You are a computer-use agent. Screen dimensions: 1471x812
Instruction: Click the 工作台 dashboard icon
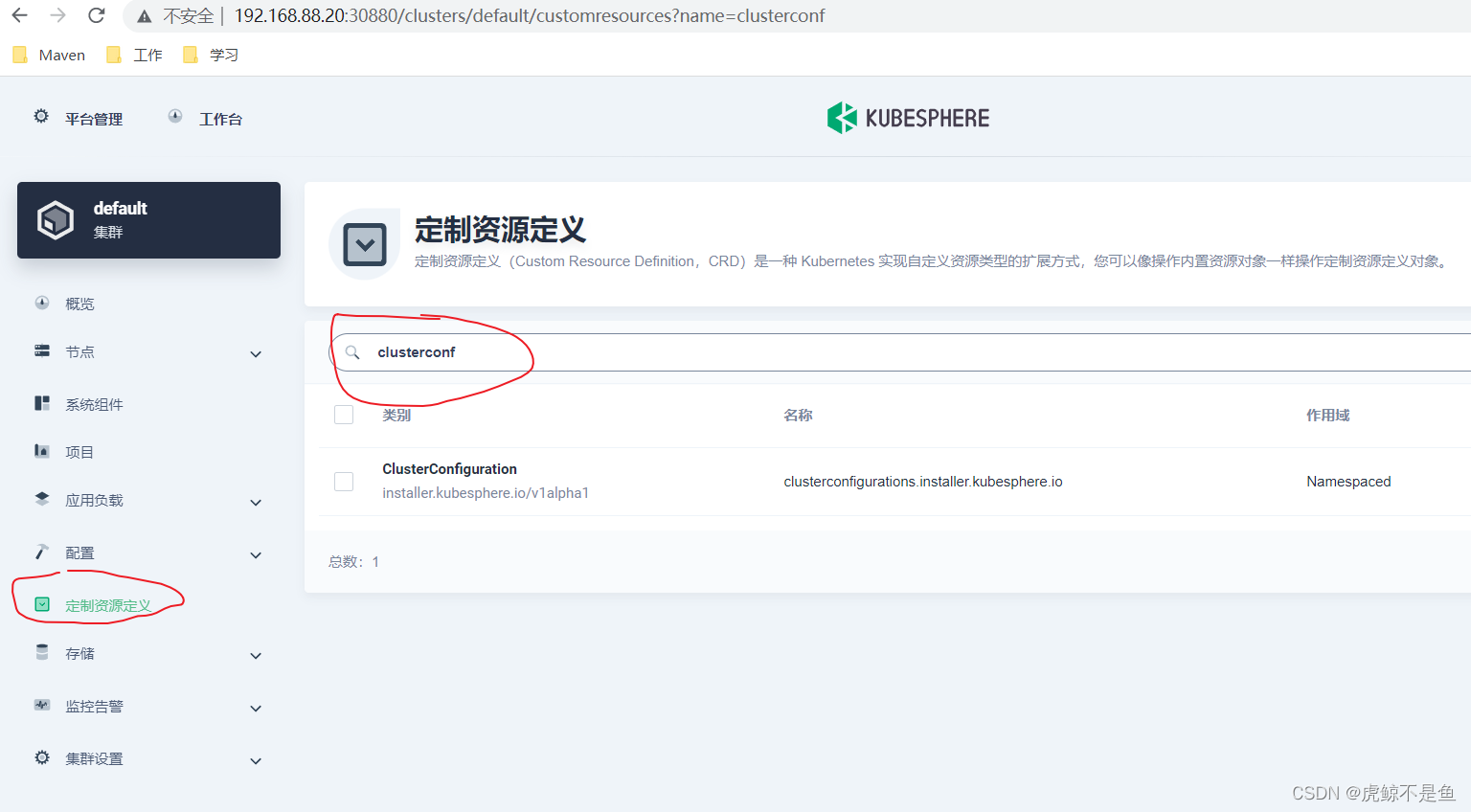point(175,117)
